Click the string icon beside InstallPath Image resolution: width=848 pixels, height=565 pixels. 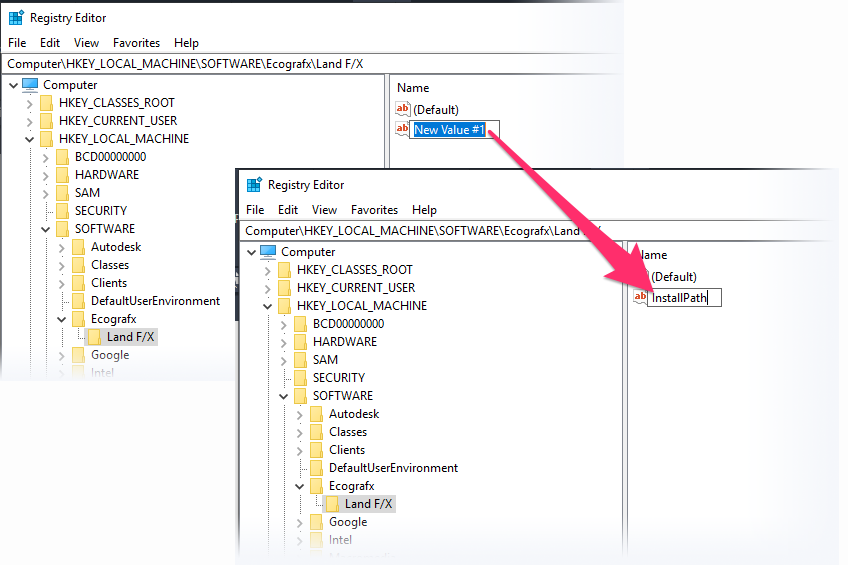640,298
